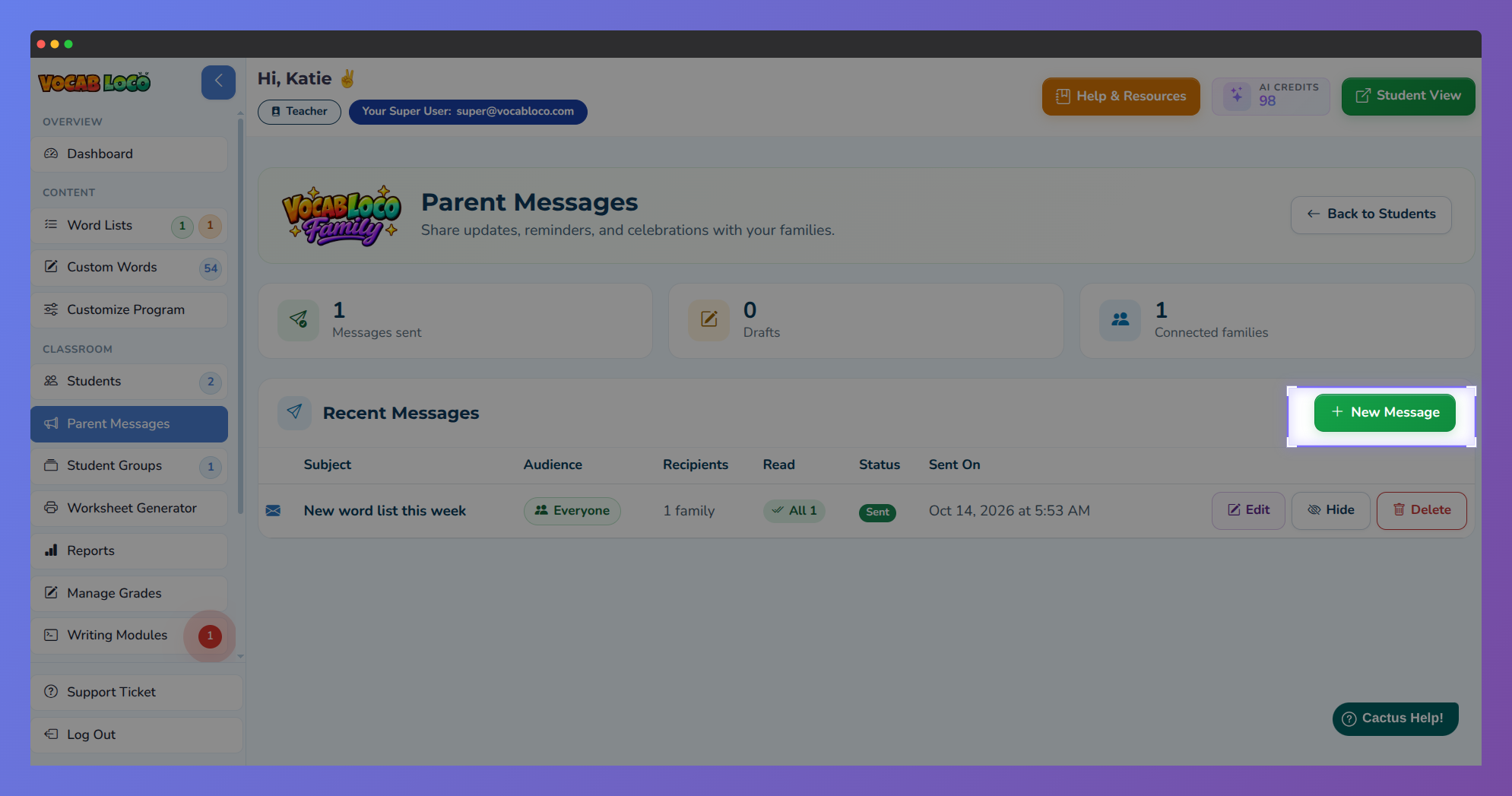Click the Read column header
Viewport: 1512px width, 796px height.
pyautogui.click(x=779, y=465)
